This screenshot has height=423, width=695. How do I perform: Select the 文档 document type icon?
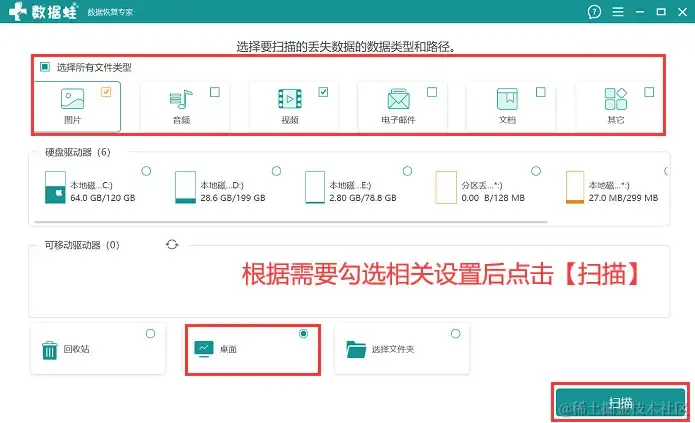tap(507, 99)
